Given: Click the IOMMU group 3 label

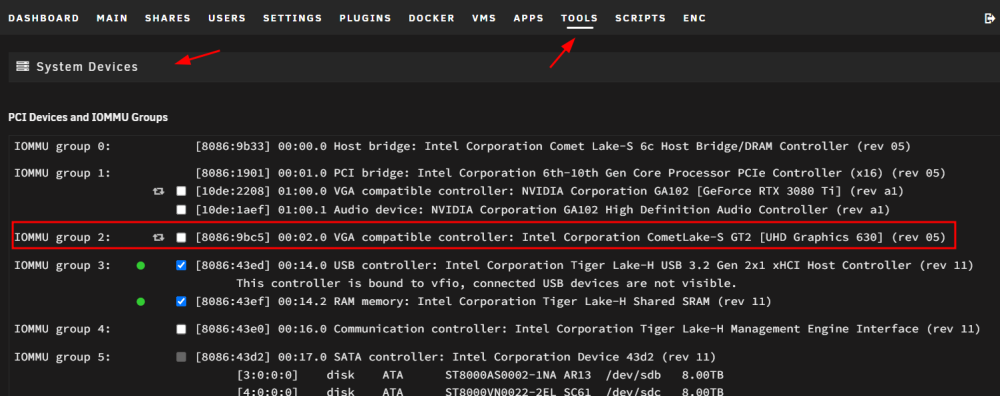Looking at the screenshot, I should 62,265.
